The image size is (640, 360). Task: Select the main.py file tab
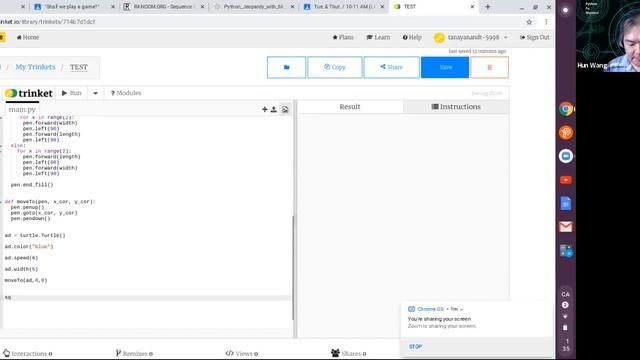[x=22, y=109]
